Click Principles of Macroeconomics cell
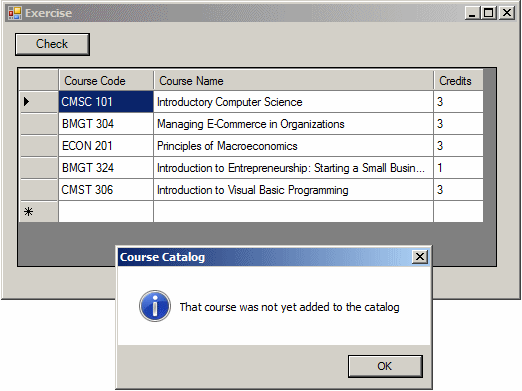This screenshot has width=522, height=391. click(x=293, y=146)
